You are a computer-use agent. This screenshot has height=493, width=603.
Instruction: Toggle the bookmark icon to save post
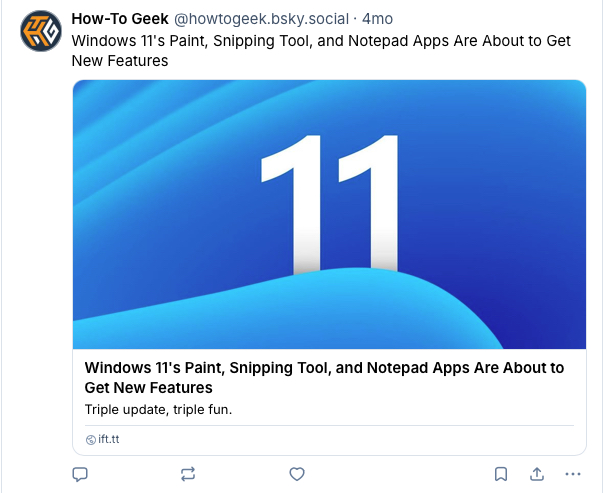point(501,473)
